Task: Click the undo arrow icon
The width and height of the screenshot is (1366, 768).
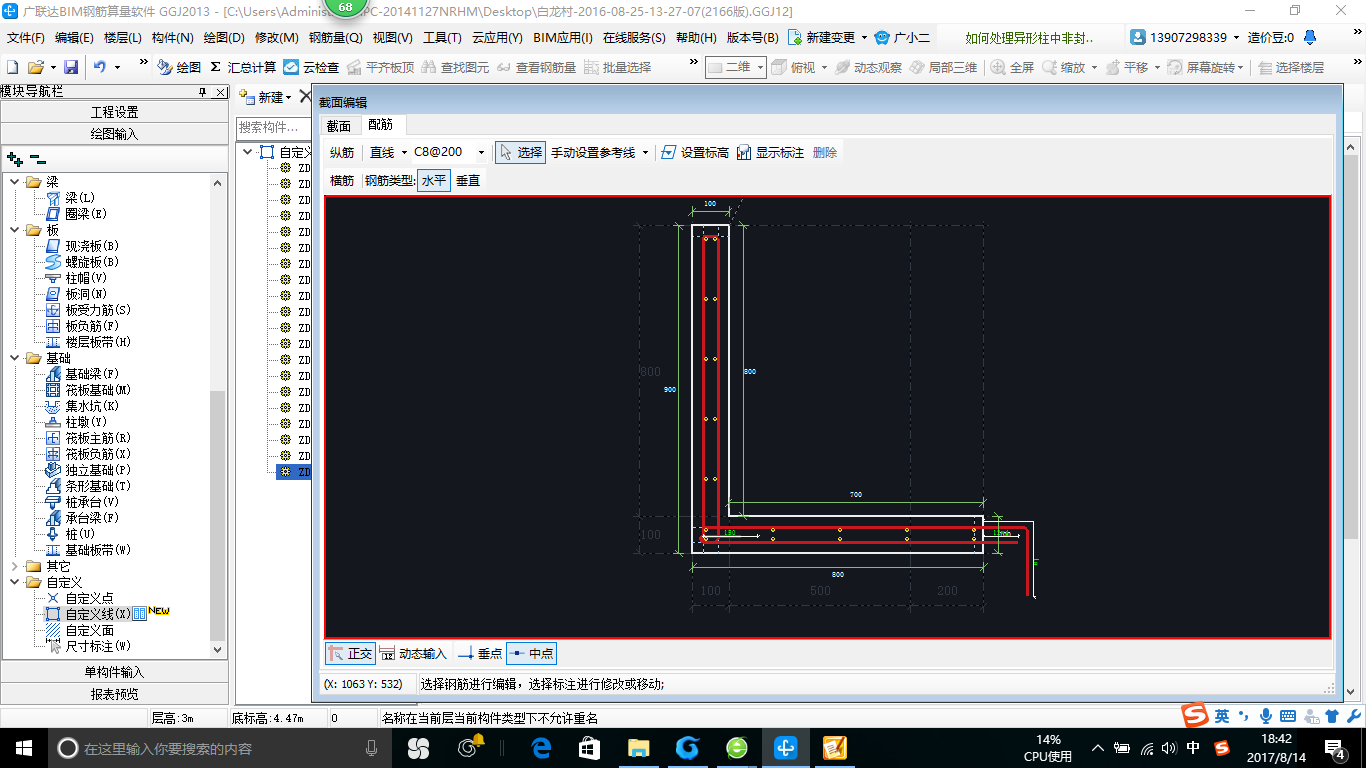Action: [x=100, y=67]
